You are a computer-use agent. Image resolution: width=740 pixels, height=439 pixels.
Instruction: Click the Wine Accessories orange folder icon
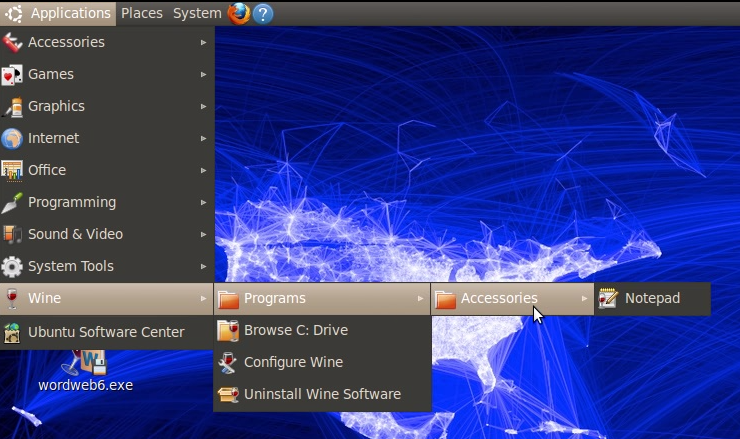pos(445,299)
